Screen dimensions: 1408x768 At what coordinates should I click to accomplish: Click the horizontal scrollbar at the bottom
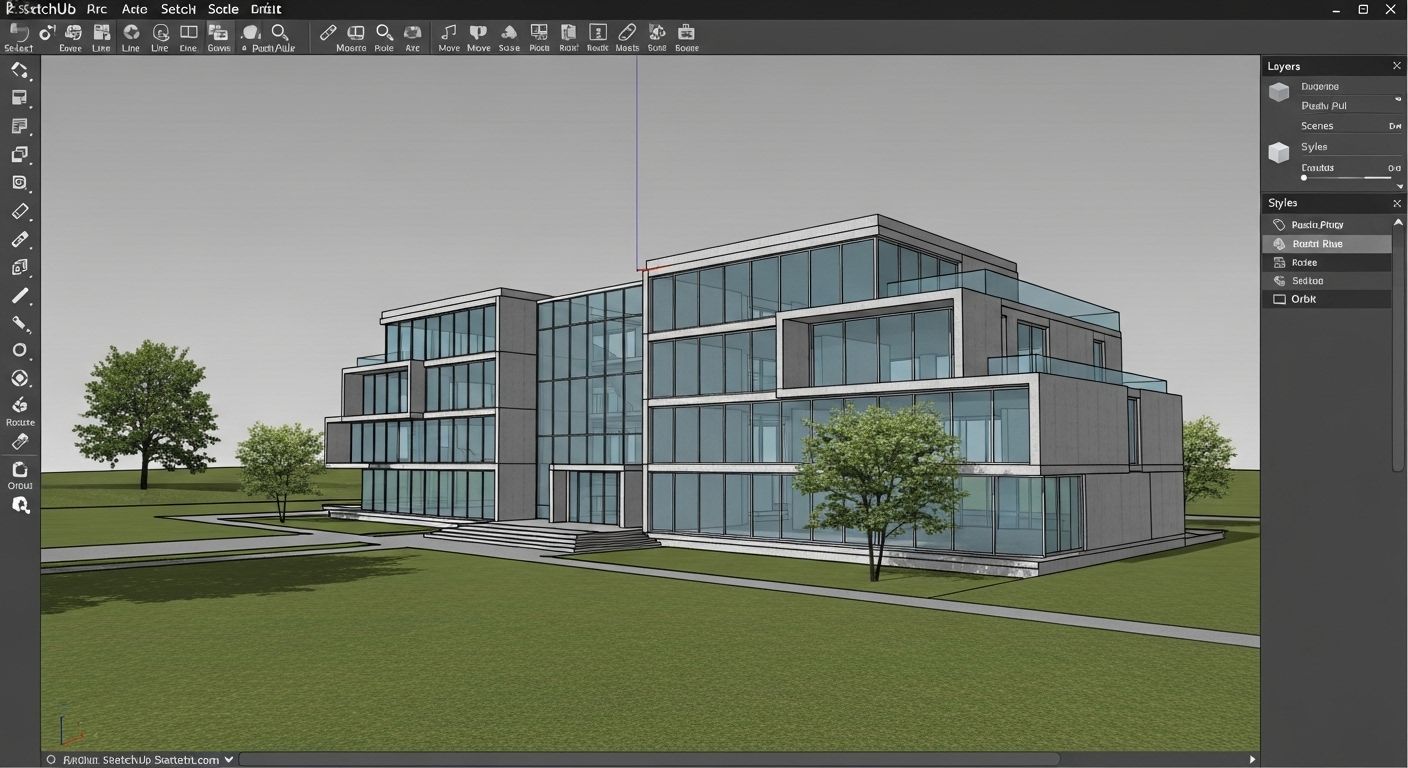(x=650, y=758)
